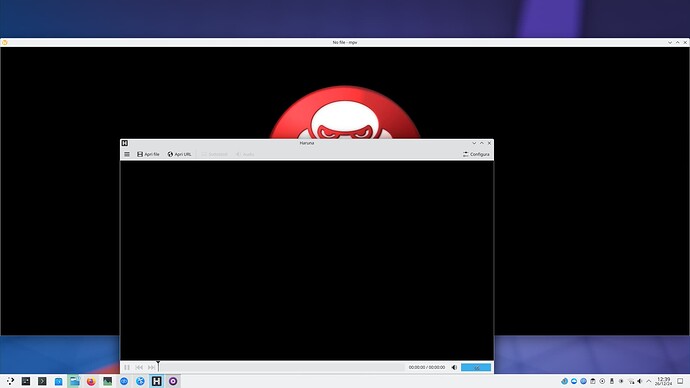This screenshot has height=388, width=690.
Task: Open the dark system monitor taskbar icon
Action: point(26,381)
